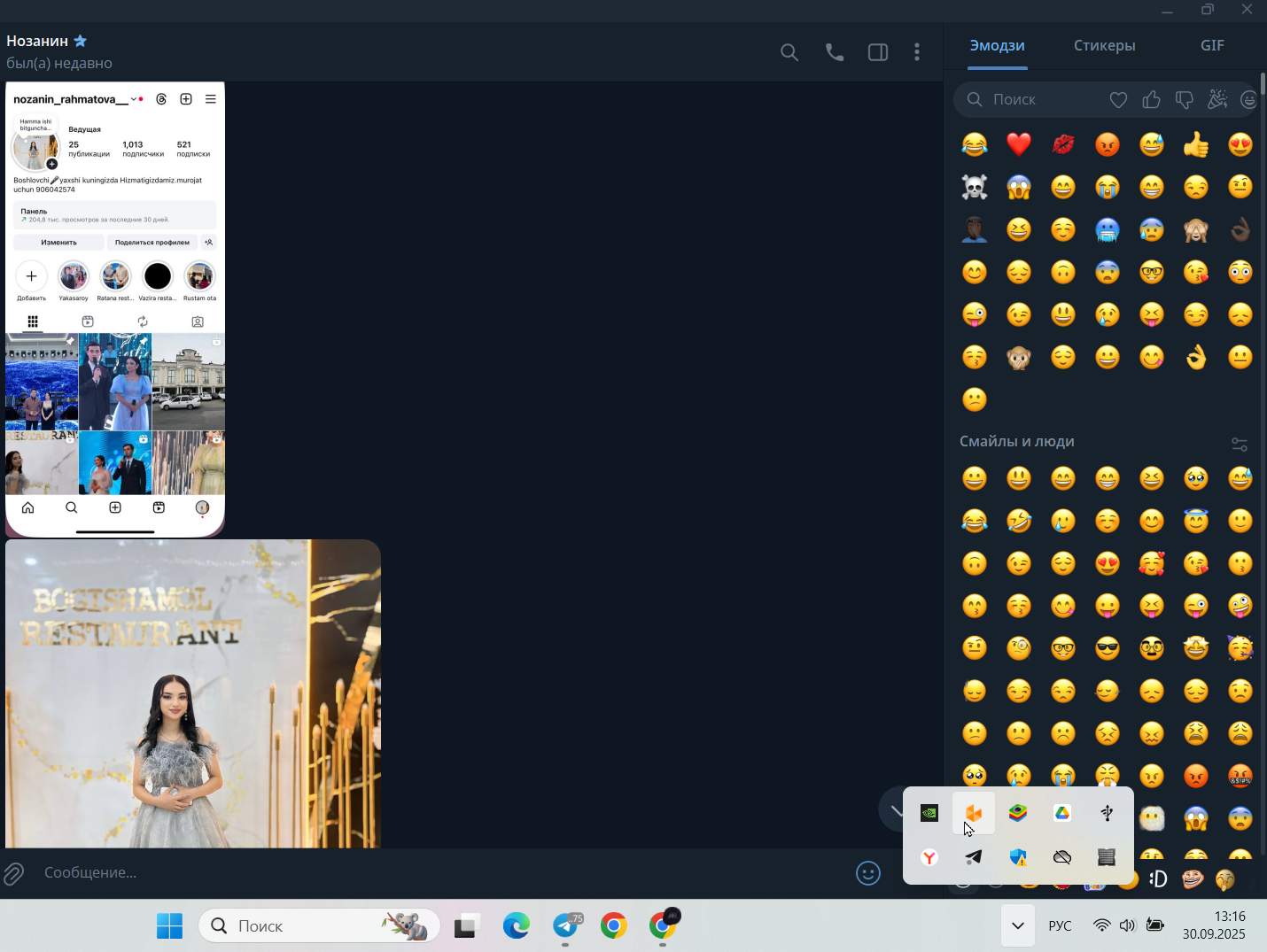Start a voice call with Нозанин

835,52
